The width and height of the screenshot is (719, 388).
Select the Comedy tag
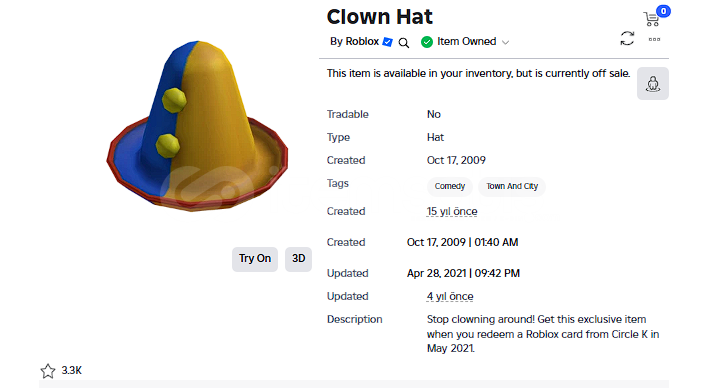450,186
